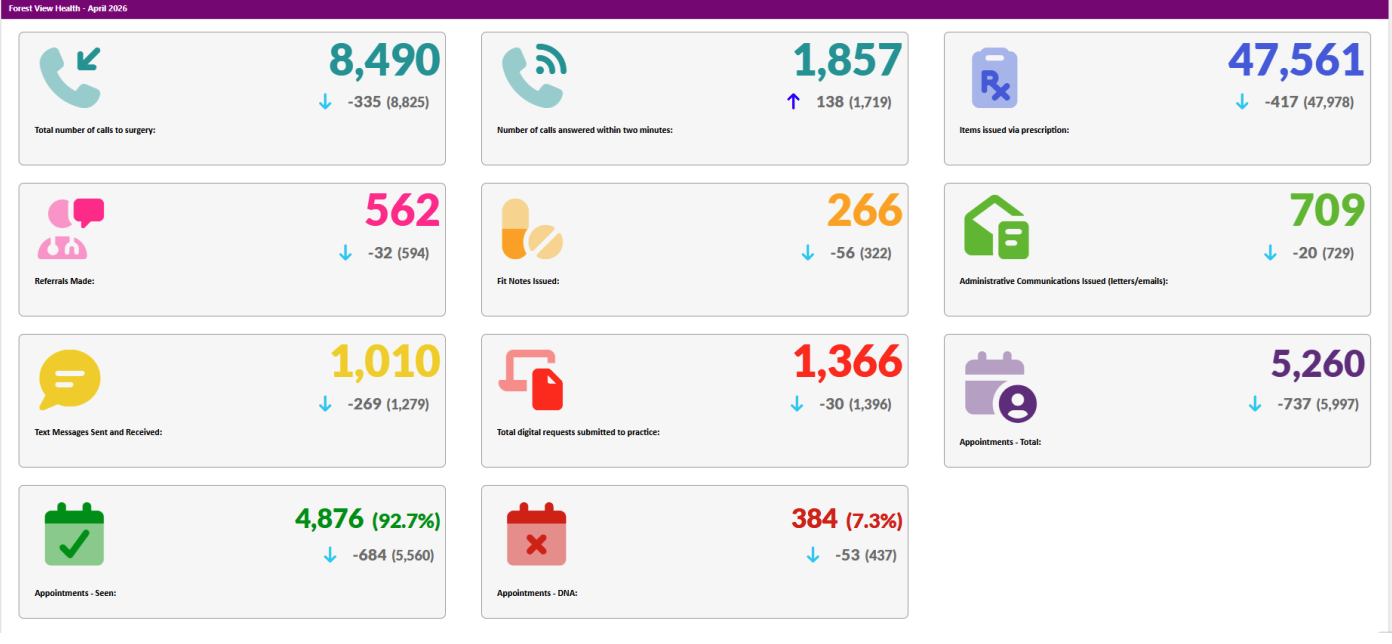Click the Rx prescription clipboard icon
Image resolution: width=1392 pixels, height=644 pixels.
(995, 79)
